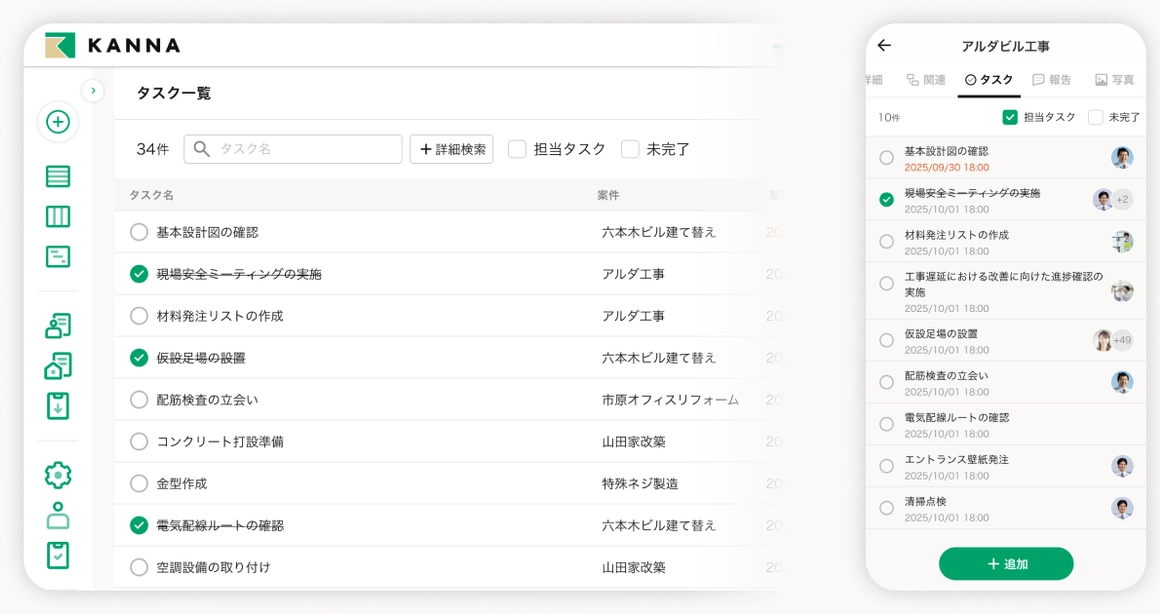The width and height of the screenshot is (1160, 614).
Task: Open the list view icon in sidebar
Action: (x=58, y=174)
